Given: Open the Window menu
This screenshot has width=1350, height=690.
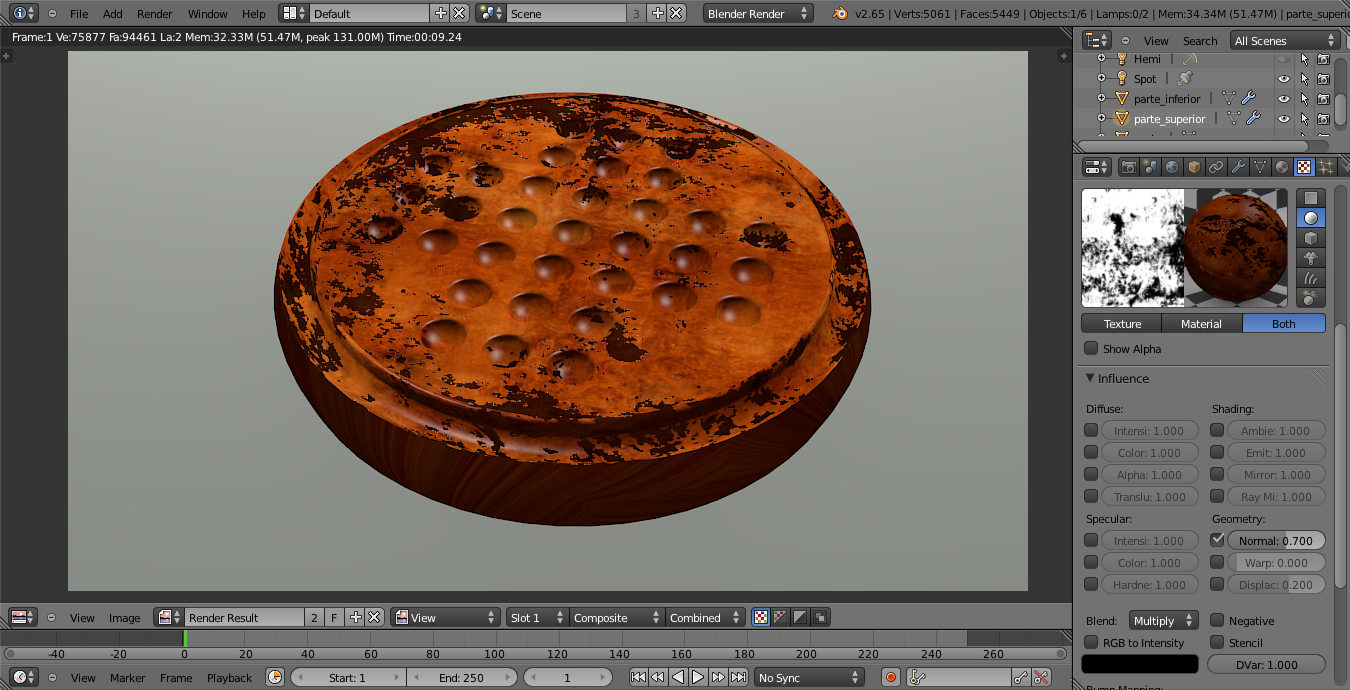Looking at the screenshot, I should click(207, 14).
